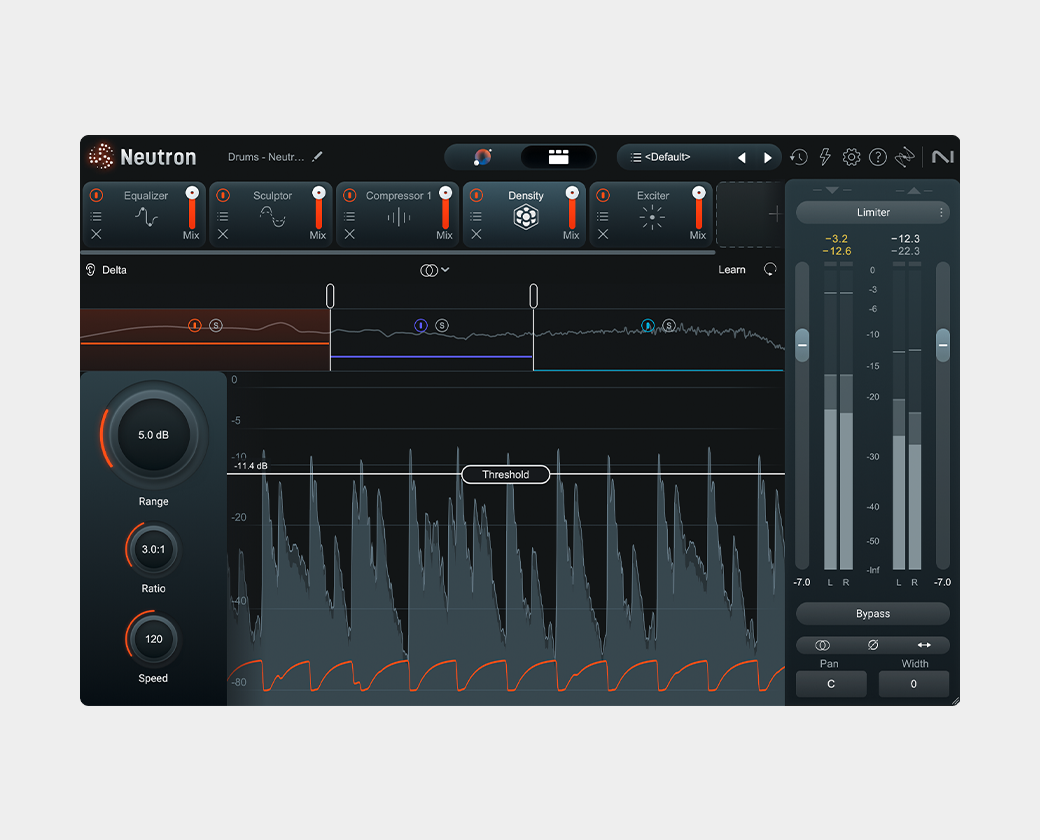Select the Exciter module tab

click(651, 214)
